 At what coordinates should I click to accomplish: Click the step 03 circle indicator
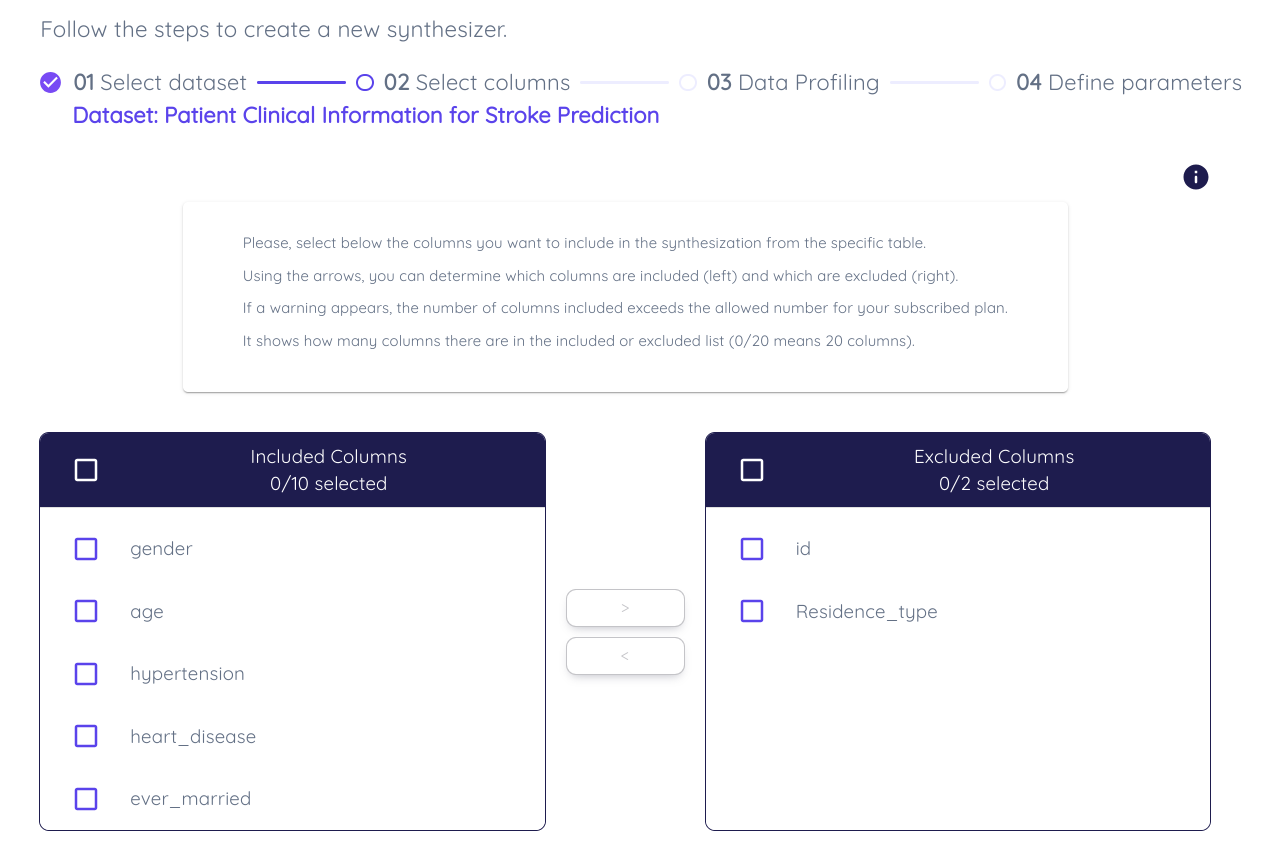pyautogui.click(x=688, y=82)
